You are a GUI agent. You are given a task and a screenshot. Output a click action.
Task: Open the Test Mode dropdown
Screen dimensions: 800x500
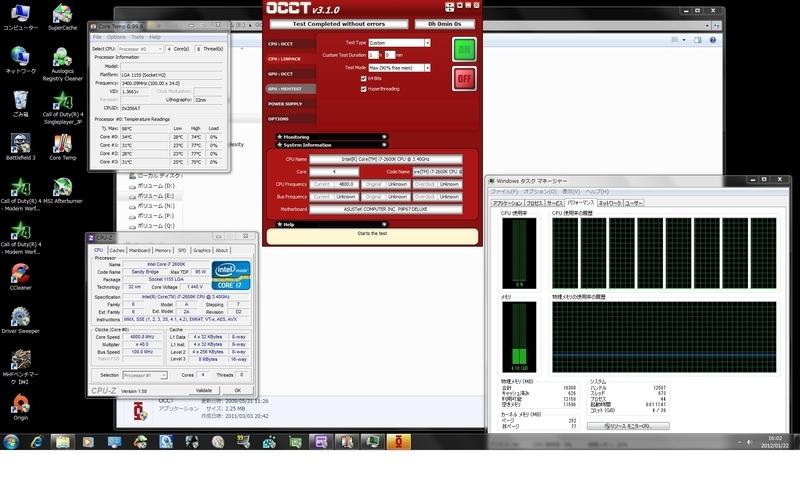(x=427, y=68)
